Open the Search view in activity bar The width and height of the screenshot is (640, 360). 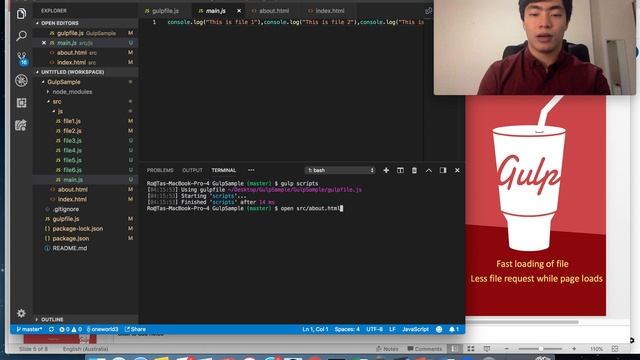21,36
